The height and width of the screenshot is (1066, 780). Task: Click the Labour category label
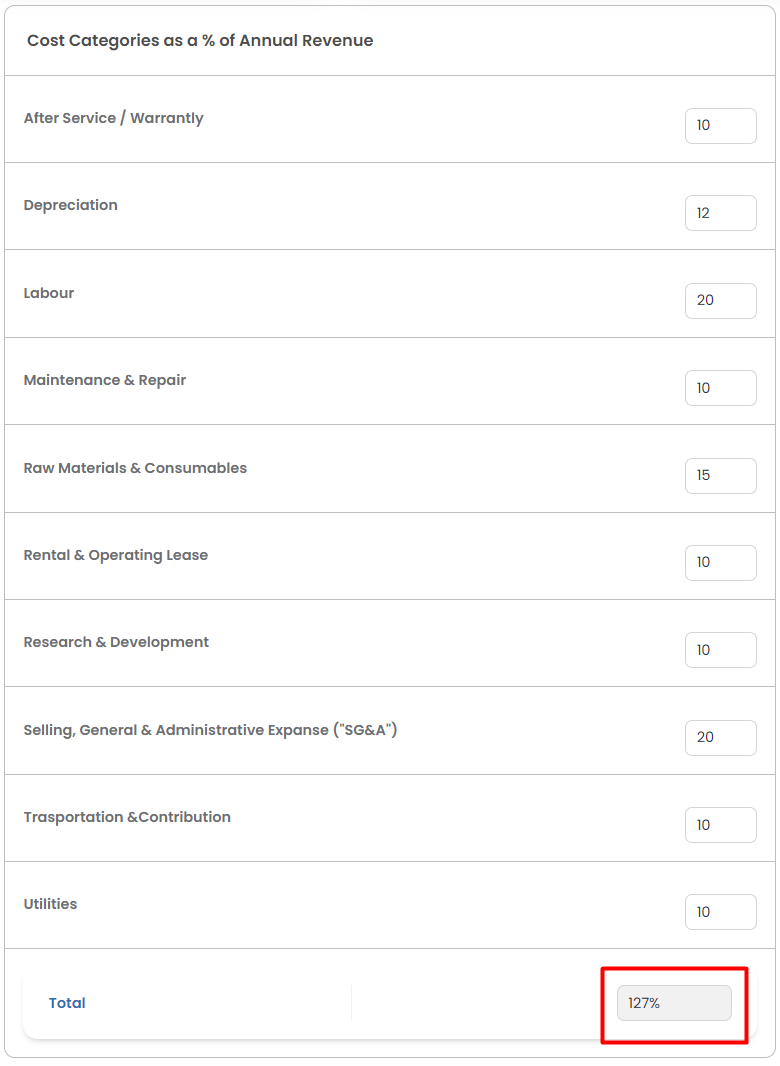click(x=49, y=293)
